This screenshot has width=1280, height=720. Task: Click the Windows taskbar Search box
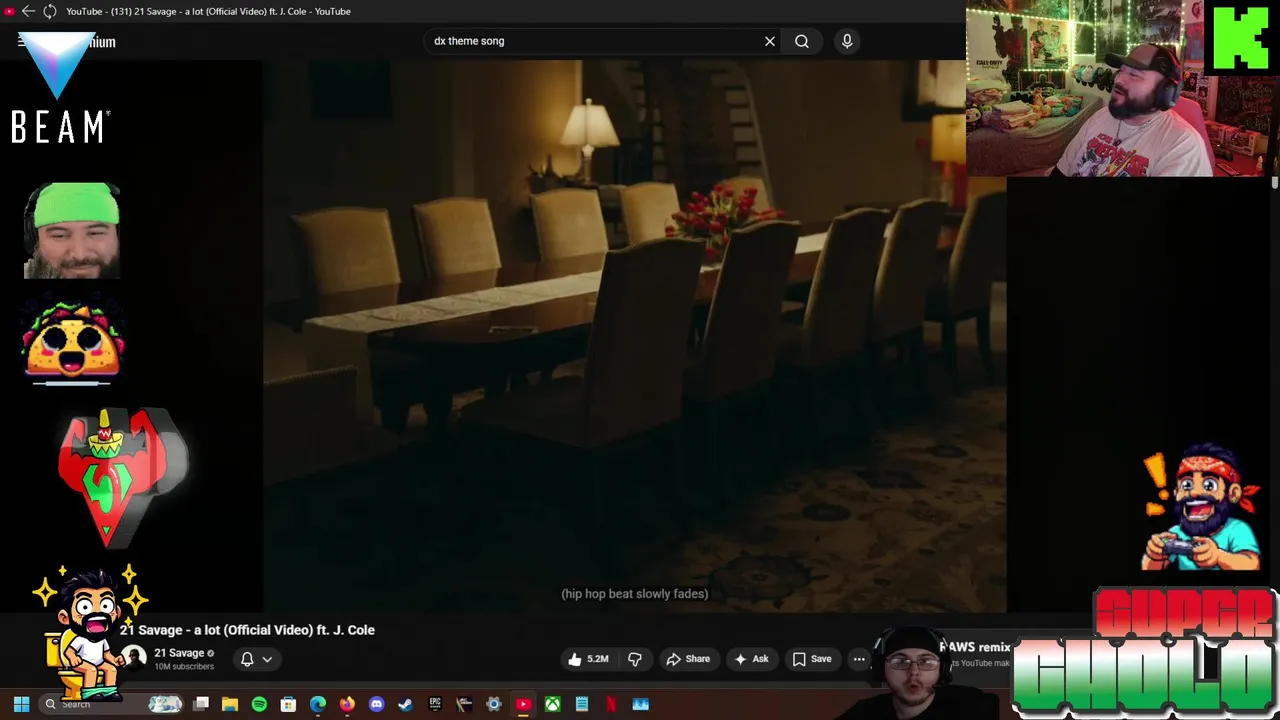click(110, 704)
